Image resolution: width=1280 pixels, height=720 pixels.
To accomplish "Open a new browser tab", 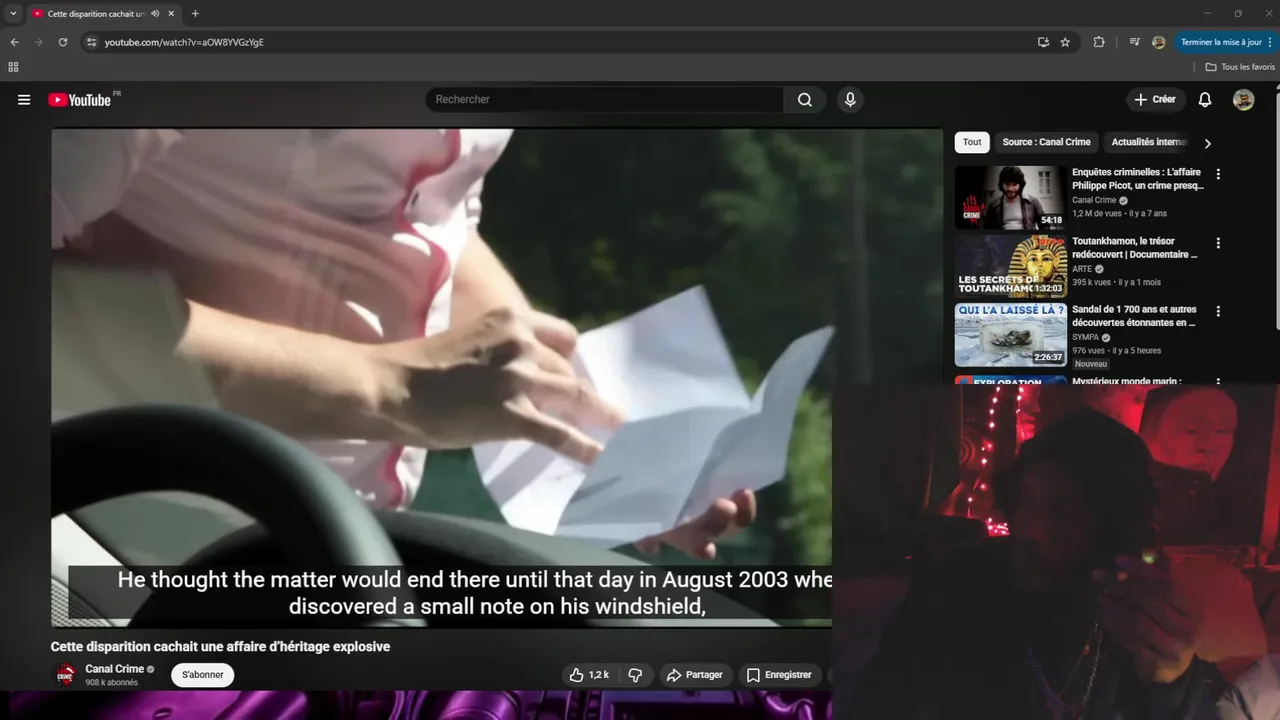I will click(x=195, y=14).
